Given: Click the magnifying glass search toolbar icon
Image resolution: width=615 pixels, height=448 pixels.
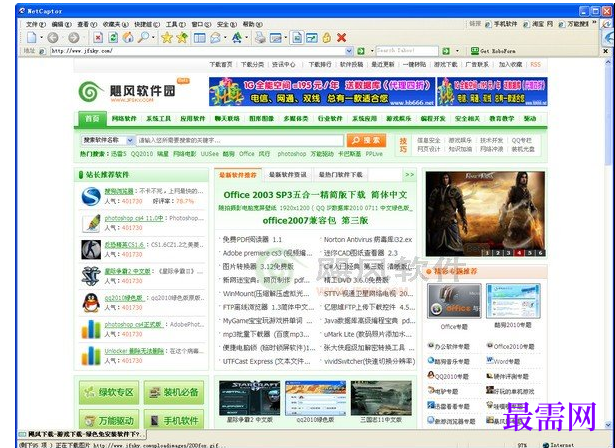Looking at the screenshot, I should click(x=144, y=38).
